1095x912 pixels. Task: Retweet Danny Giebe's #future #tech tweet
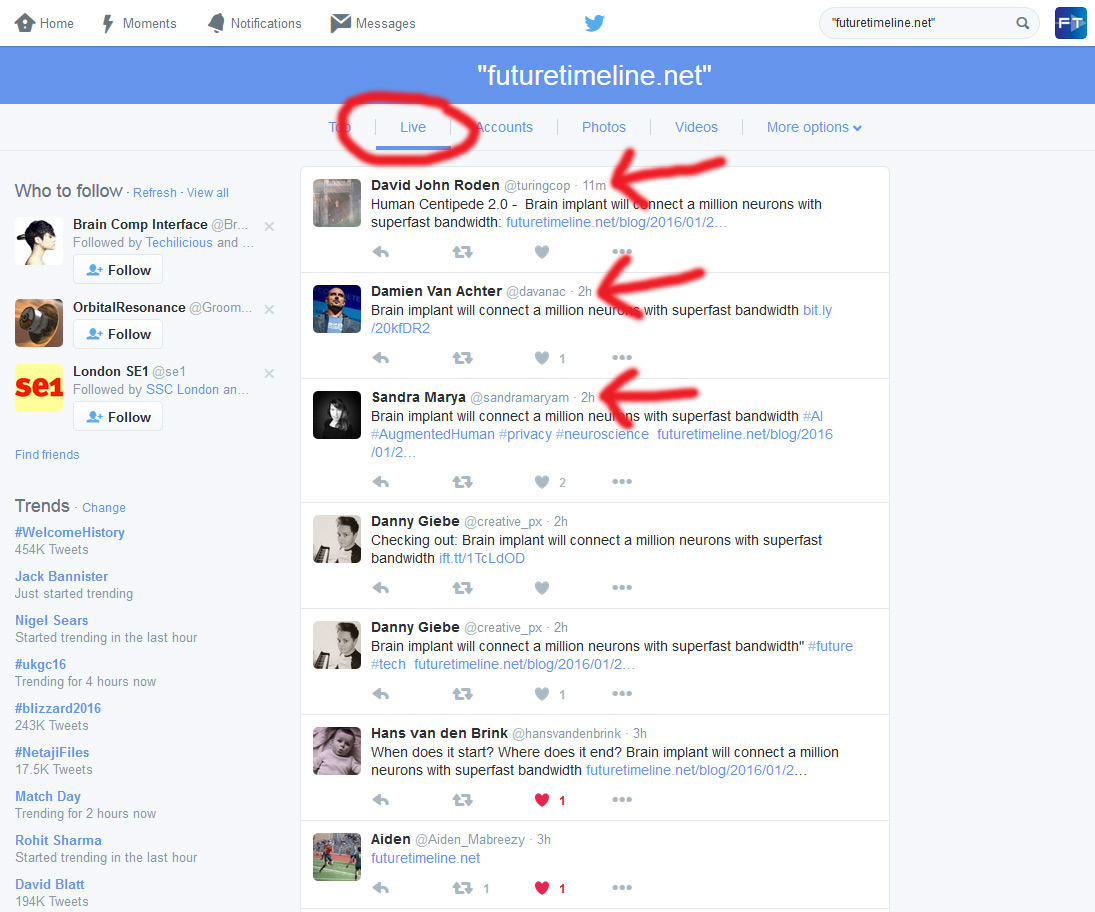point(462,694)
